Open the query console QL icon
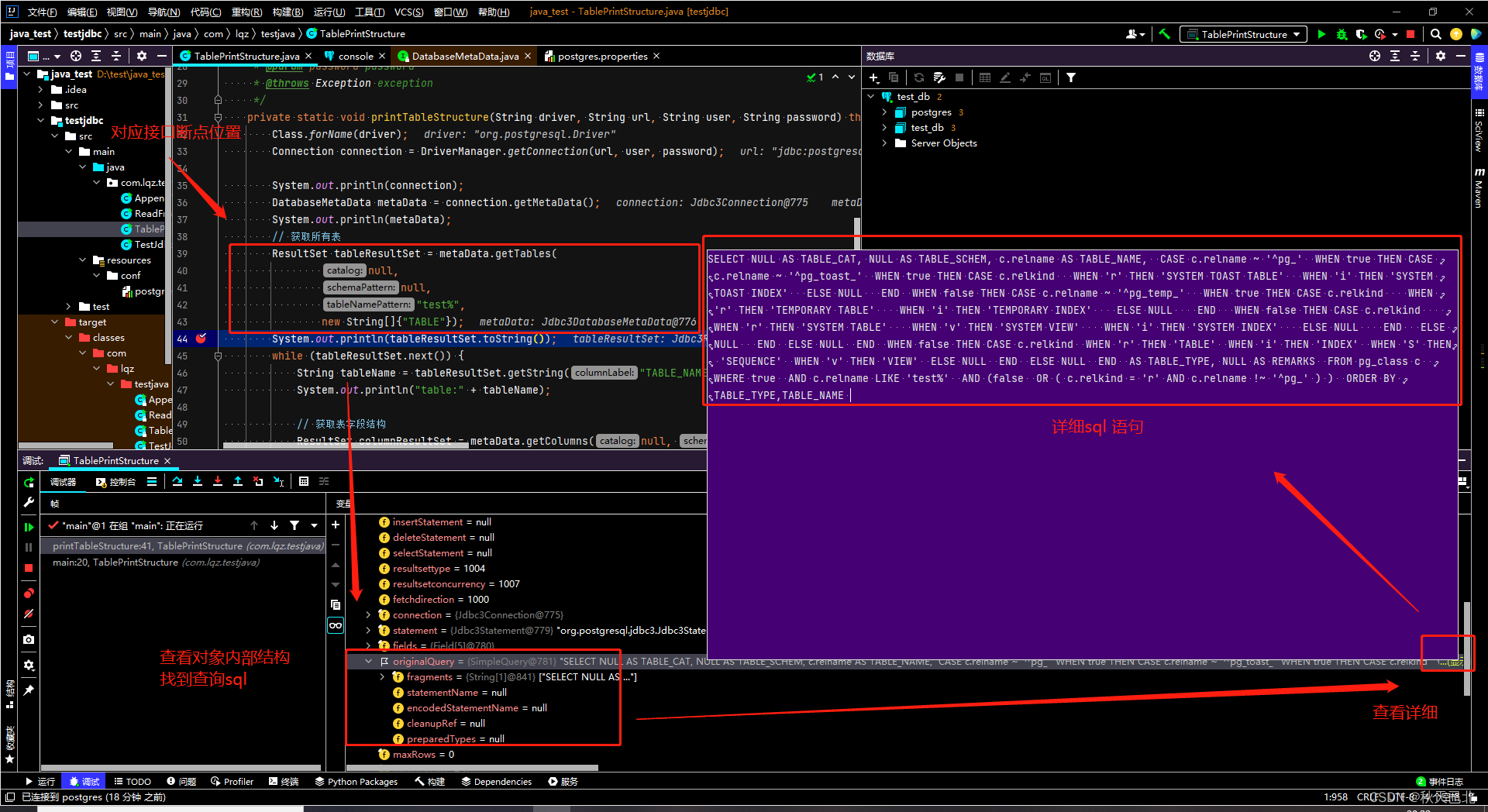Image resolution: width=1488 pixels, height=812 pixels. point(1045,77)
